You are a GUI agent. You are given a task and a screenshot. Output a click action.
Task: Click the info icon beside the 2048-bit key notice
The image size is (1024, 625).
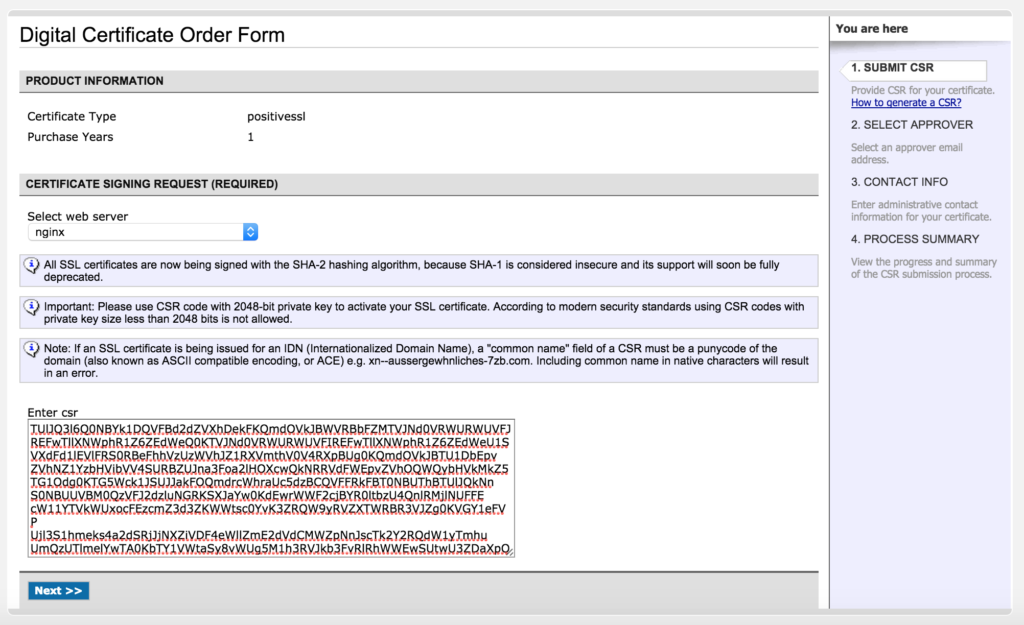[x=32, y=307]
